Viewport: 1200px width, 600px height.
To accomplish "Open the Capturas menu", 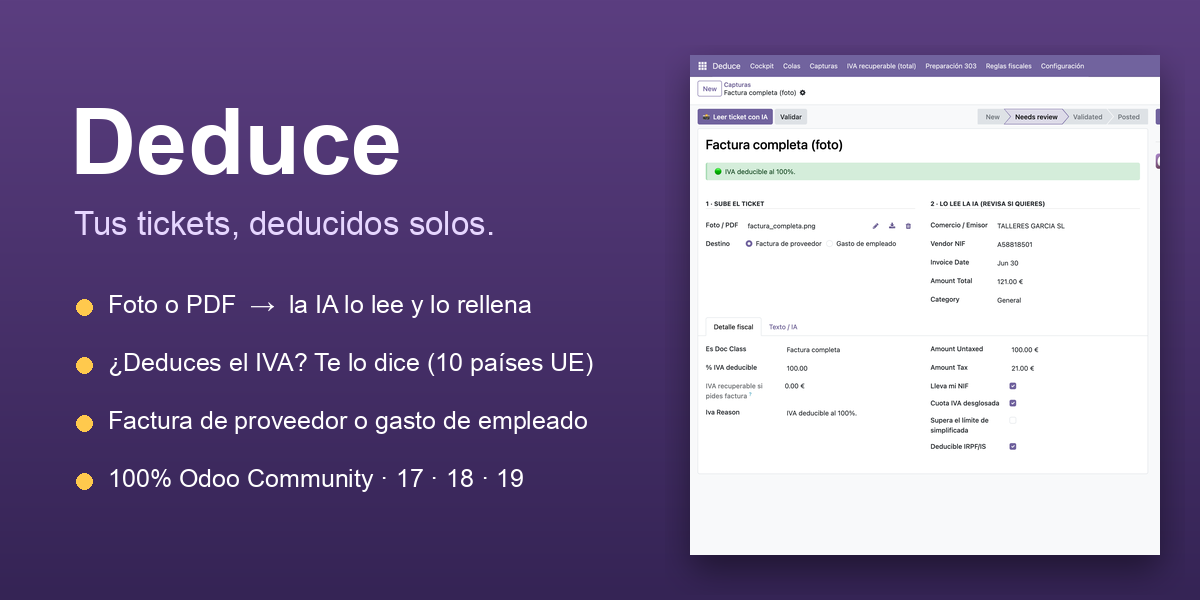I will [x=824, y=66].
